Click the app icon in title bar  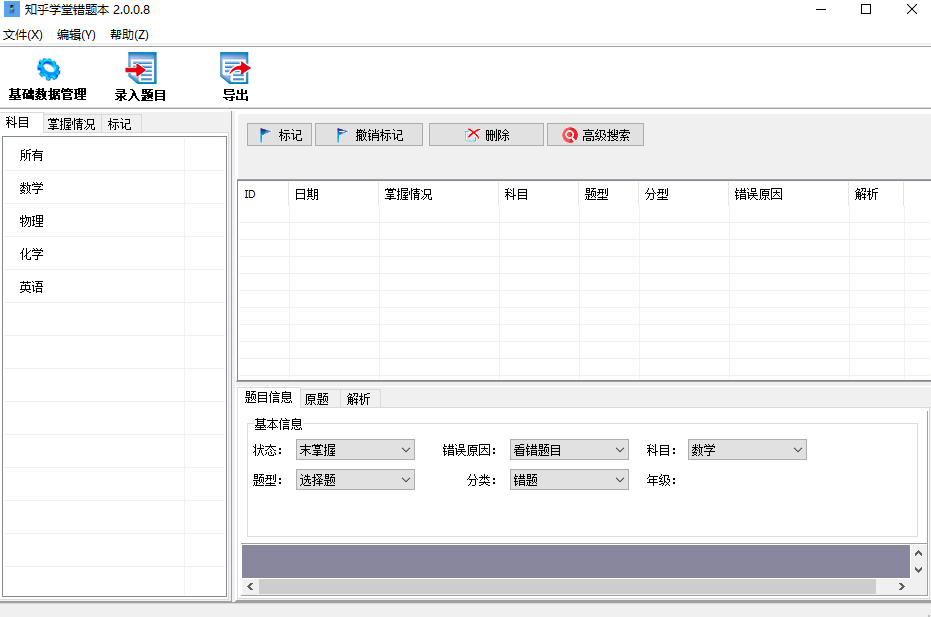point(12,10)
